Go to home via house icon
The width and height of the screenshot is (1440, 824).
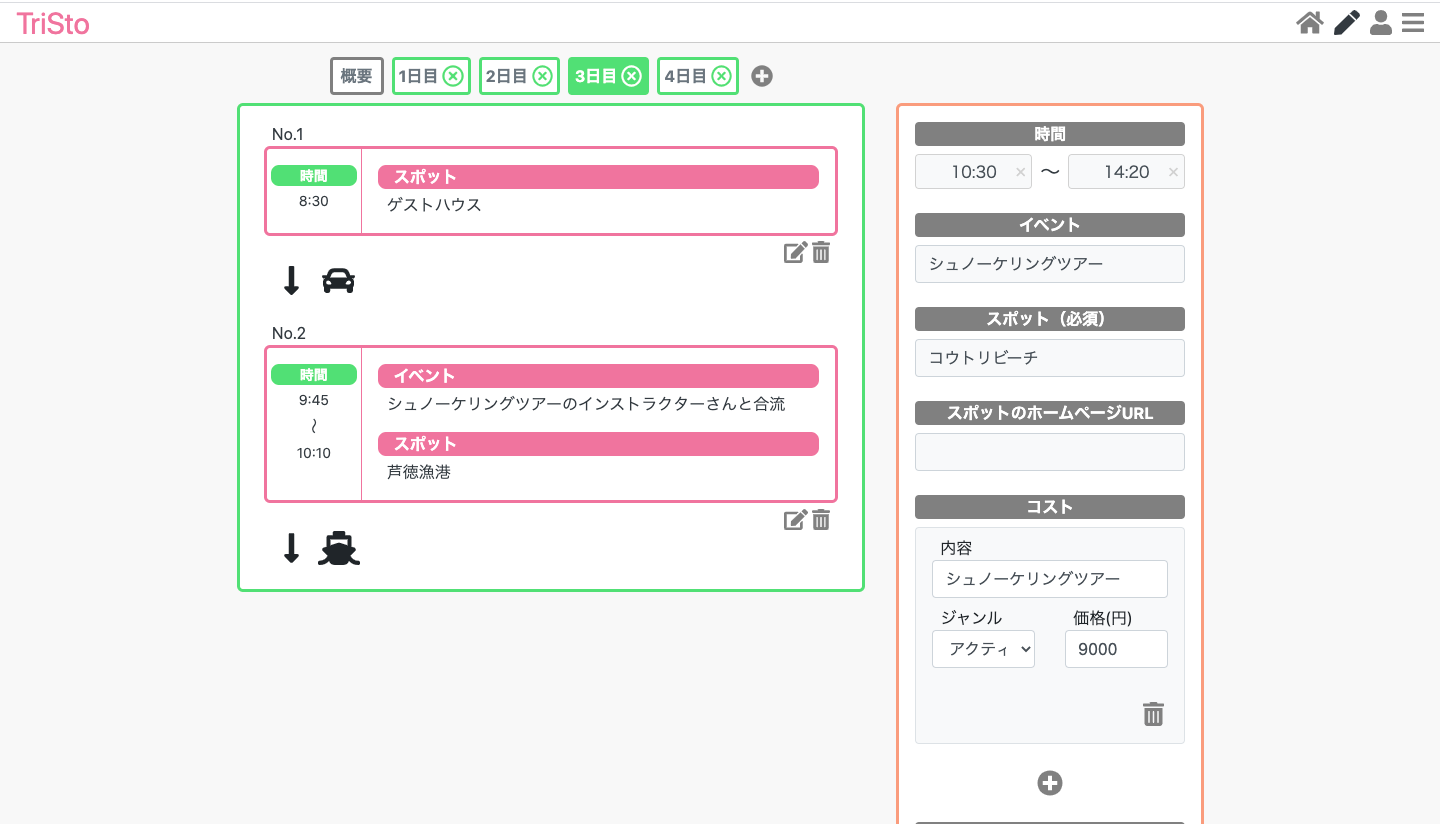pos(1310,22)
